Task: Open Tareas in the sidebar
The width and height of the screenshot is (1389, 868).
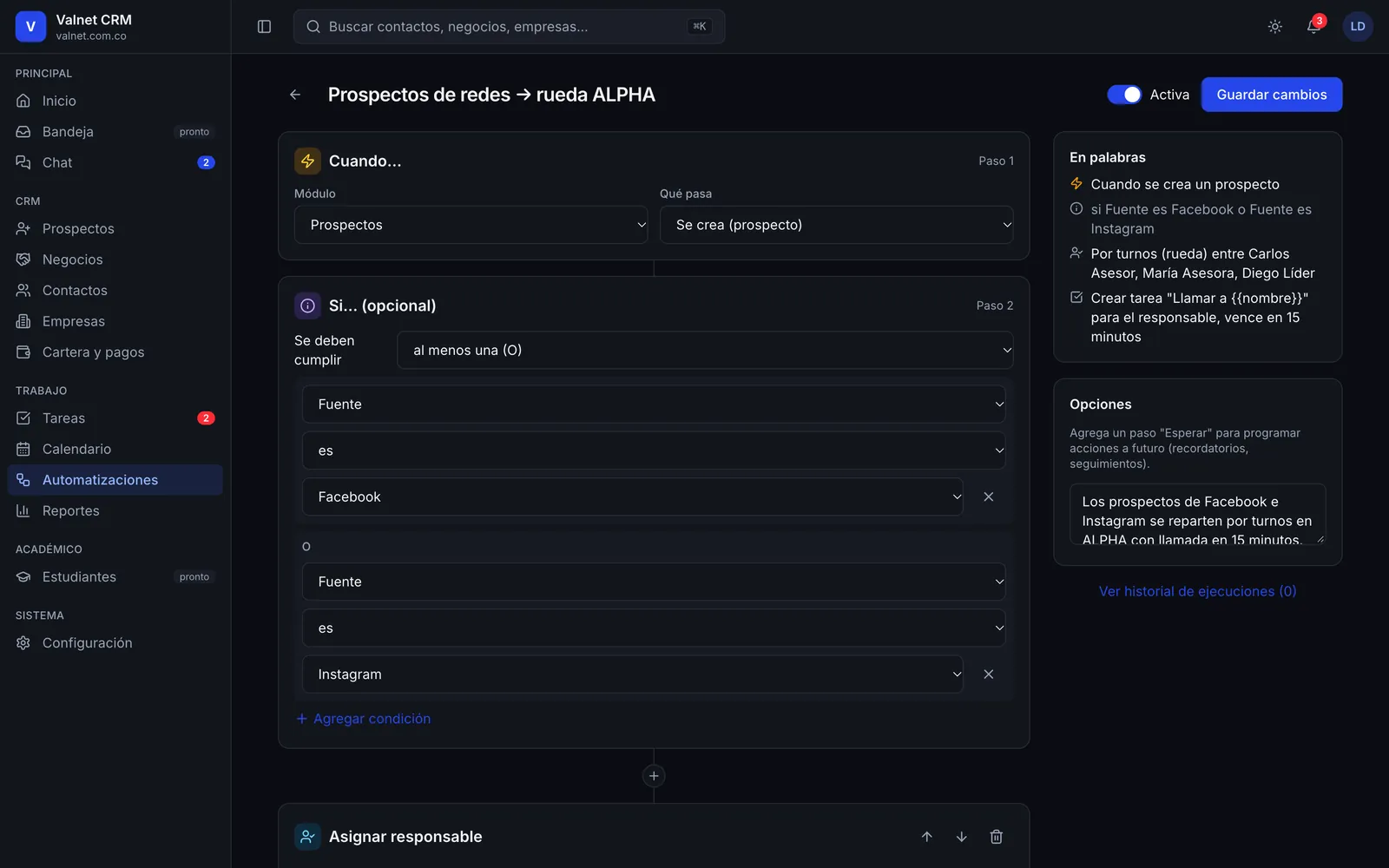Action: coord(115,418)
